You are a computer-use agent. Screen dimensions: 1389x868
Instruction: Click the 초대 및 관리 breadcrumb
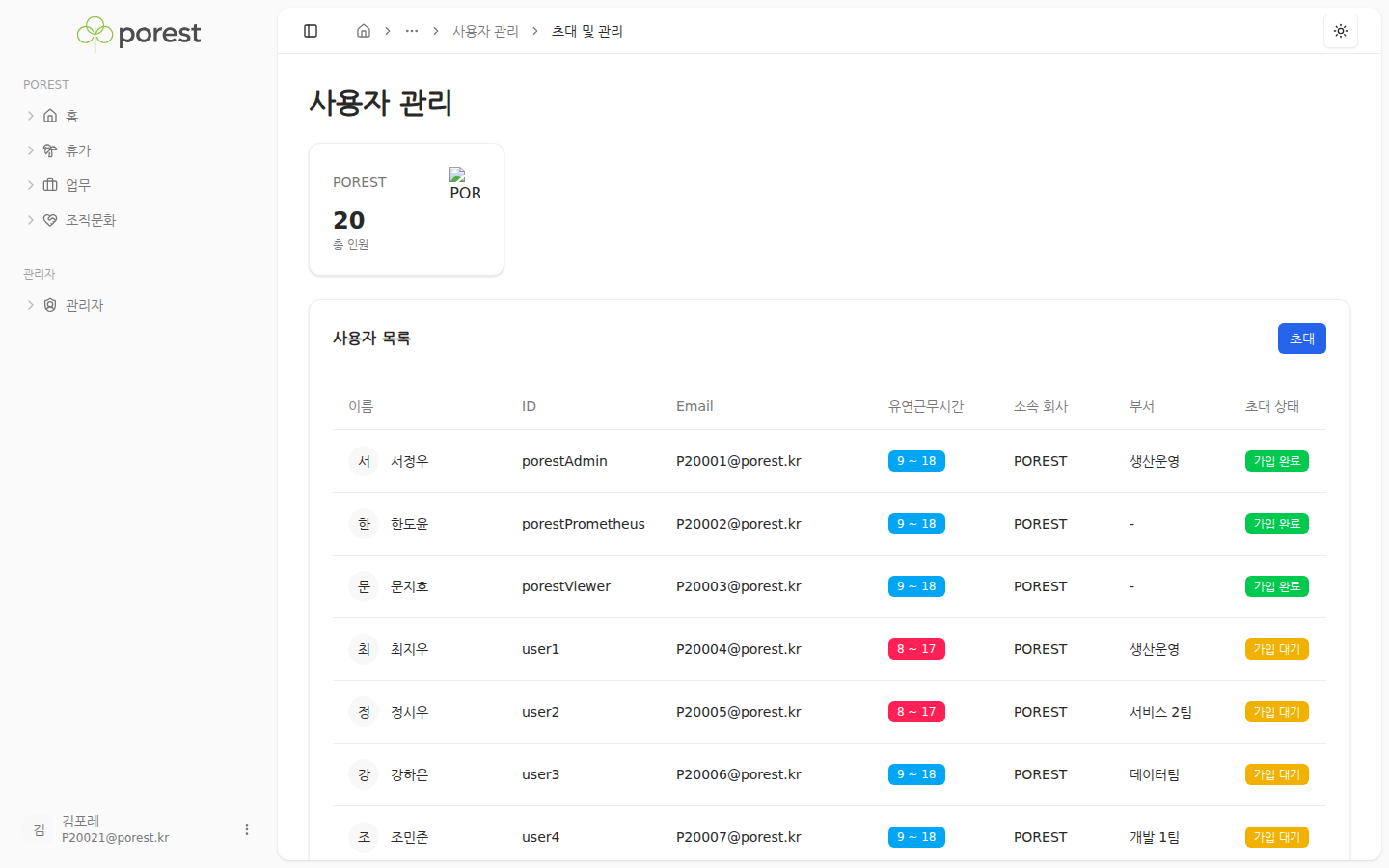pos(587,31)
